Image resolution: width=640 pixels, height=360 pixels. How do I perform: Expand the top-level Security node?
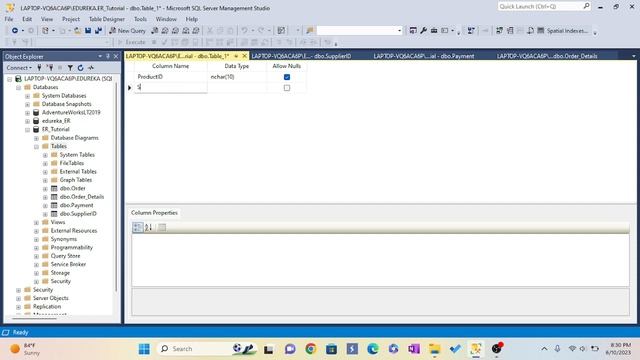pos(18,290)
